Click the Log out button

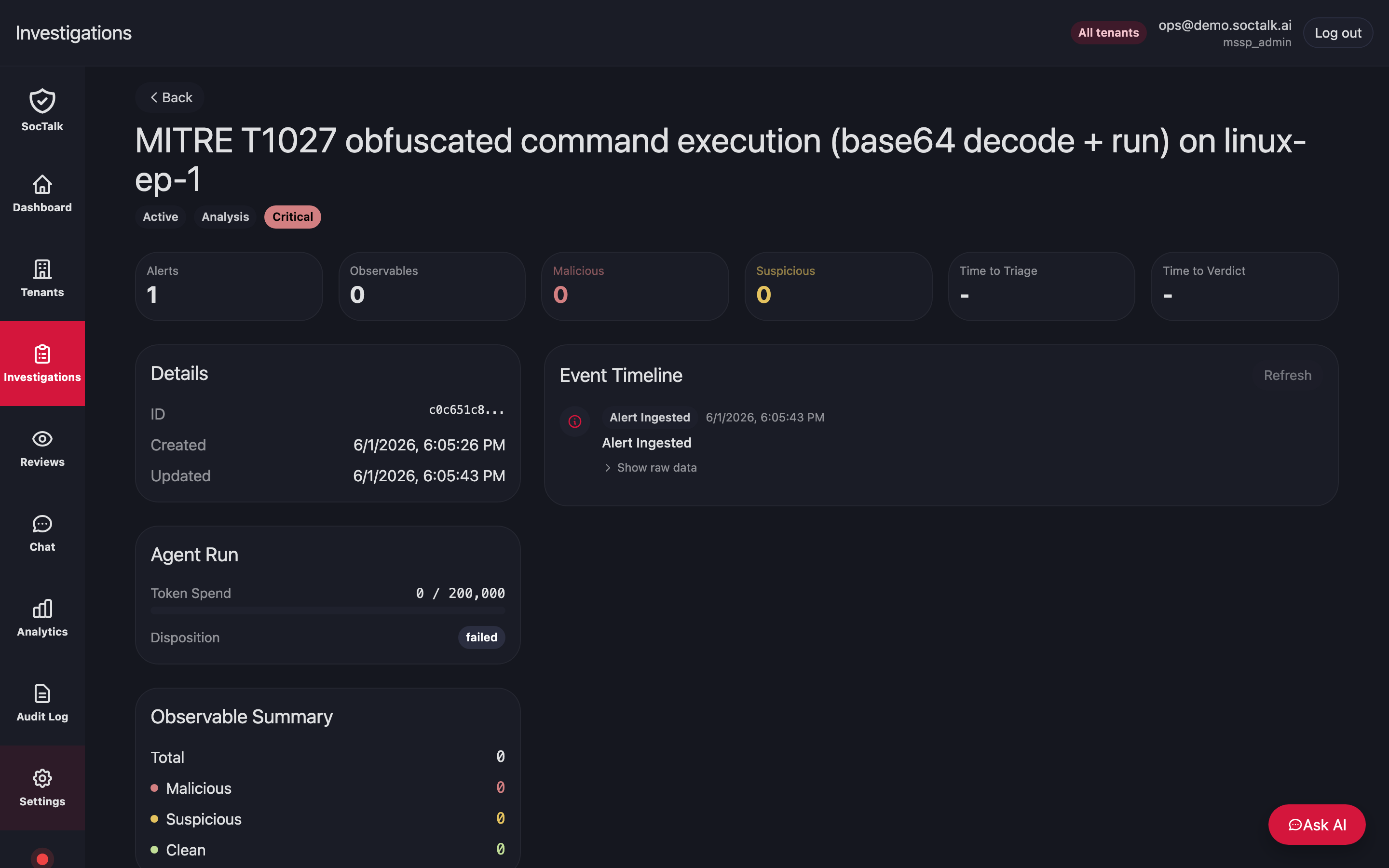click(x=1338, y=33)
